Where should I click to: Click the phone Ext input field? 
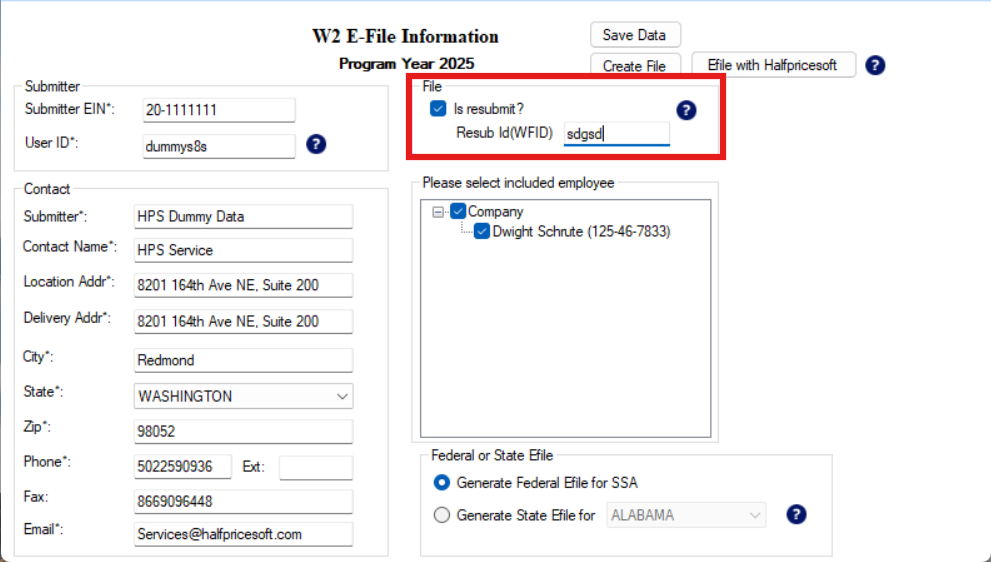point(315,467)
